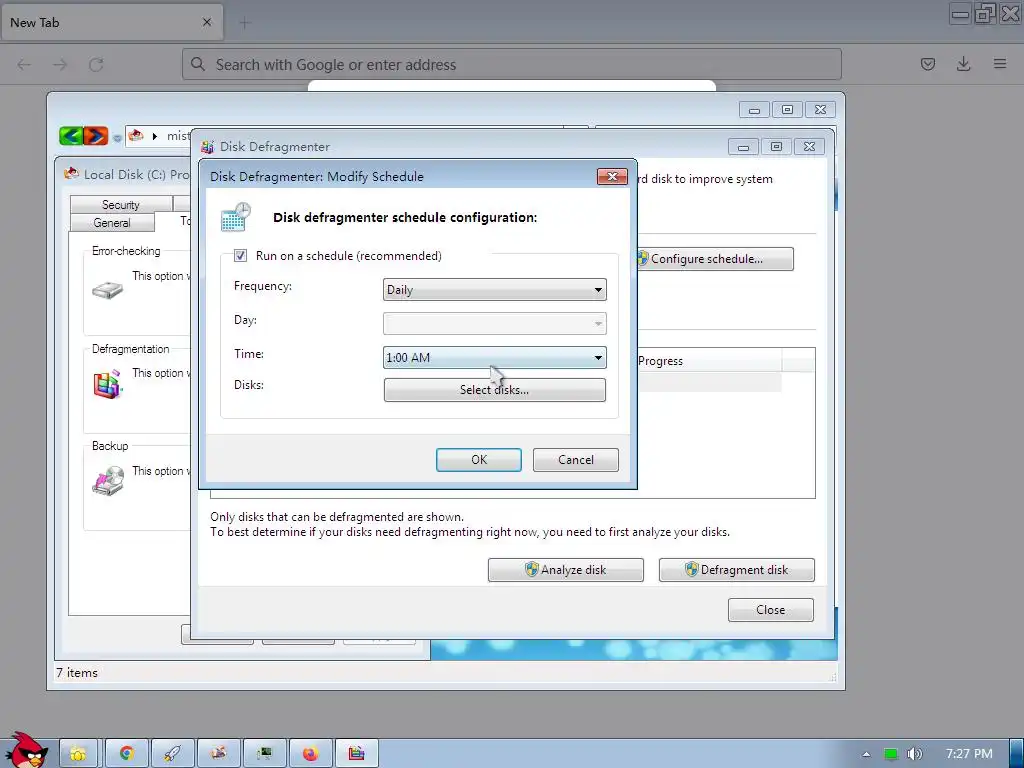Click the address bar folder icon in Explorer
Image resolution: width=1024 pixels, height=768 pixels.
pyautogui.click(x=136, y=135)
